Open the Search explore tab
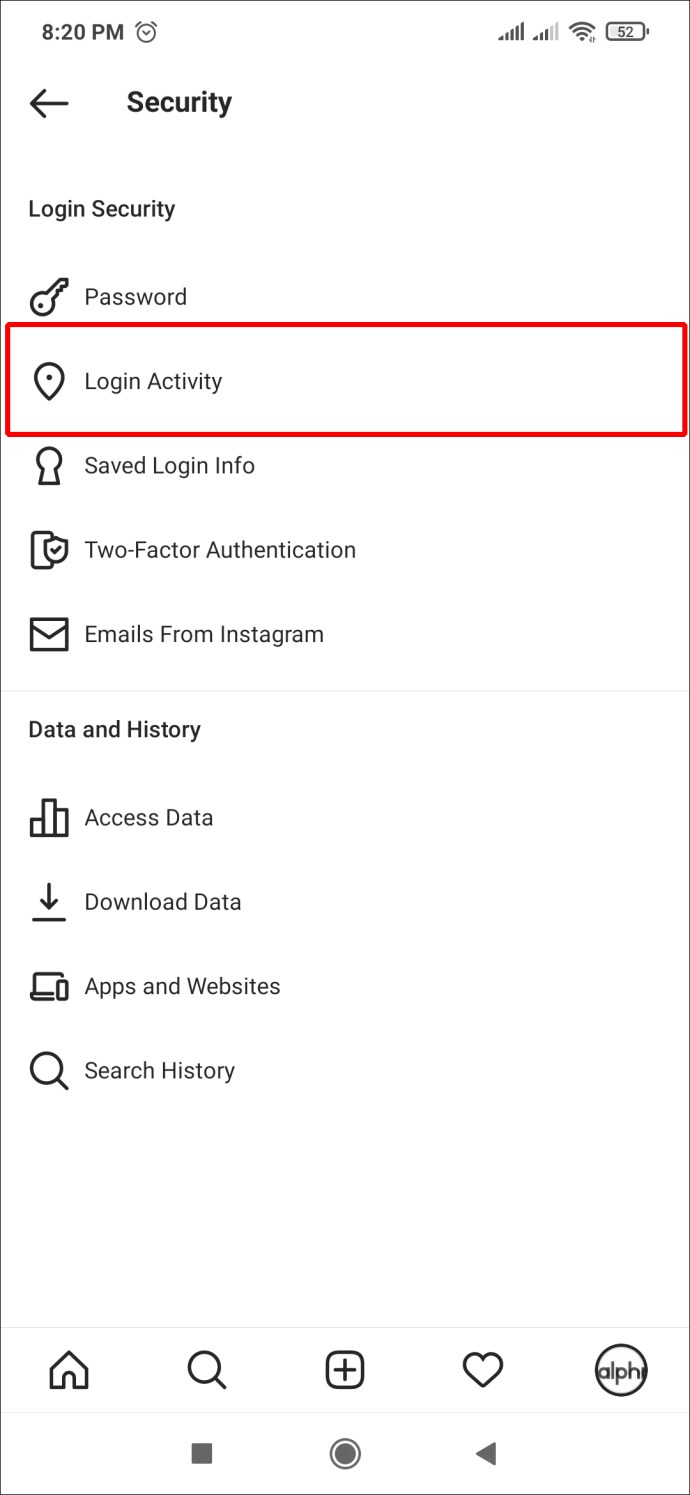Image resolution: width=690 pixels, height=1495 pixels. (207, 1370)
